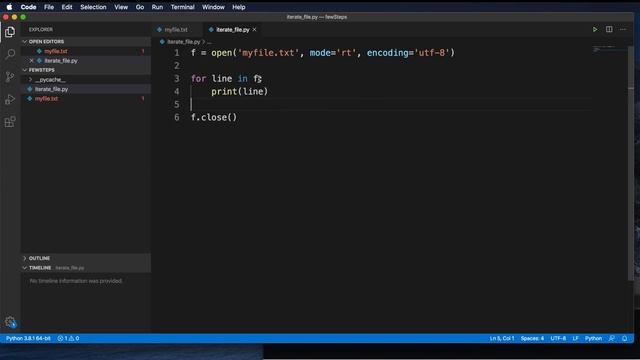Select myfile.txt in Open Editors
Viewport: 640px width, 360px height.
[x=56, y=51]
